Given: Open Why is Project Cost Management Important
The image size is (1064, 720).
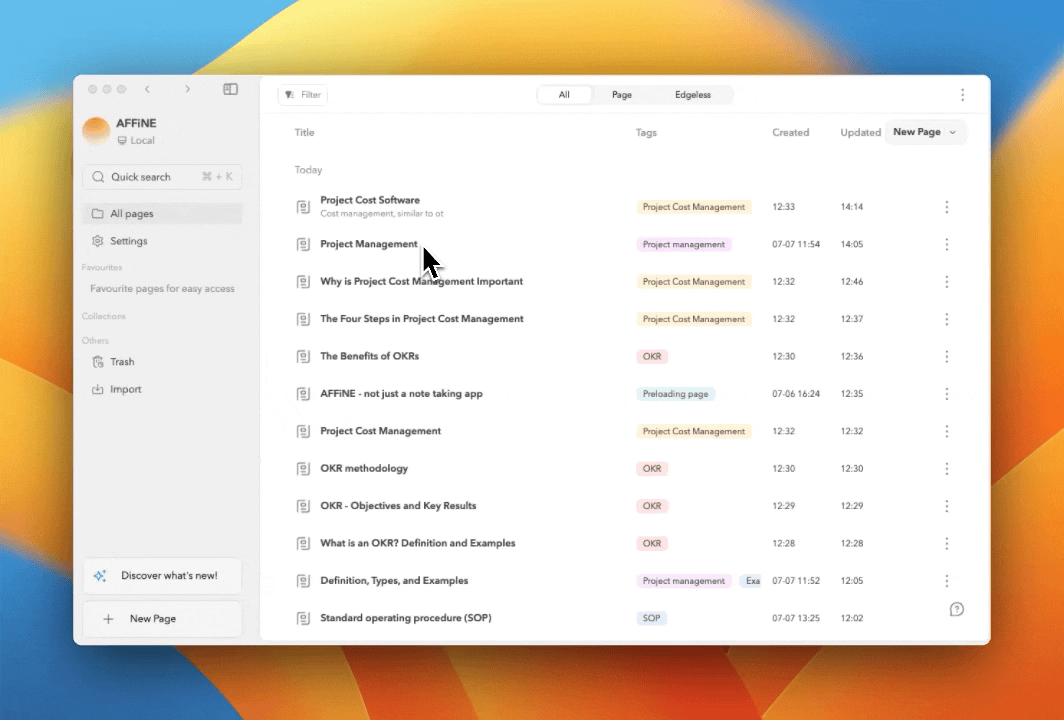Looking at the screenshot, I should click(421, 282).
